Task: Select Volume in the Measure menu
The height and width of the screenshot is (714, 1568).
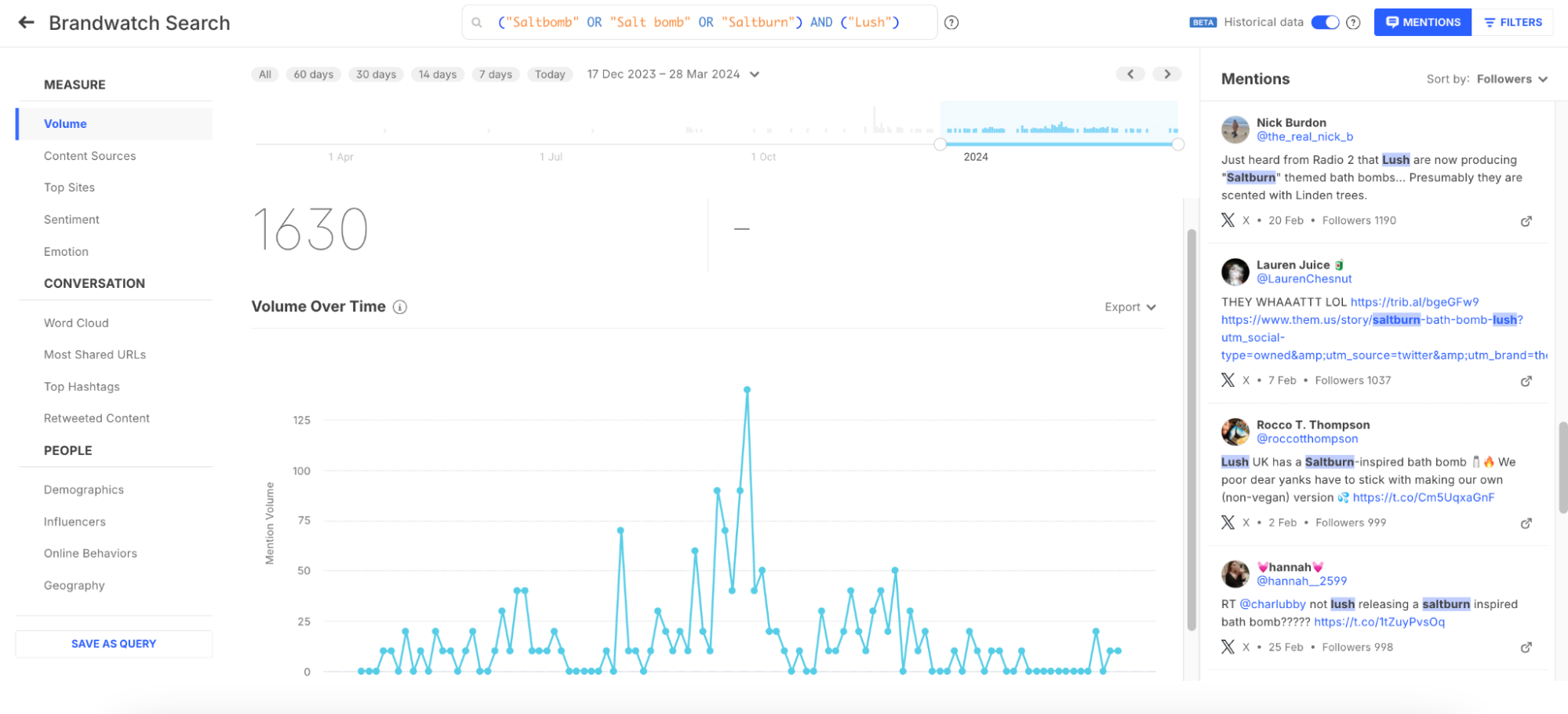Action: coord(115,124)
